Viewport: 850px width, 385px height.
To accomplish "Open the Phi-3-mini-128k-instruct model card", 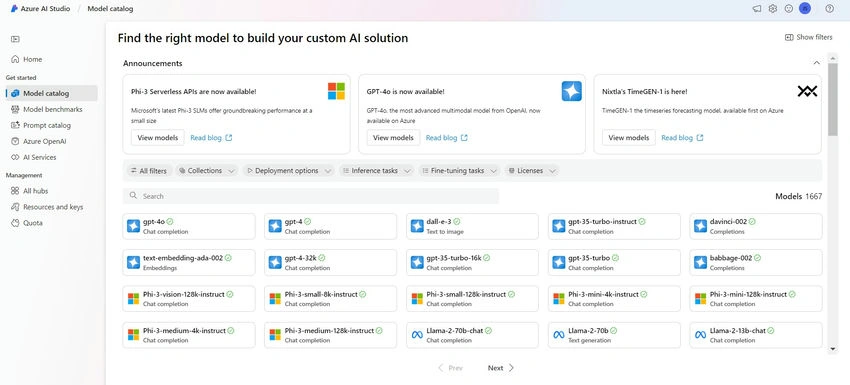I will 756,299.
